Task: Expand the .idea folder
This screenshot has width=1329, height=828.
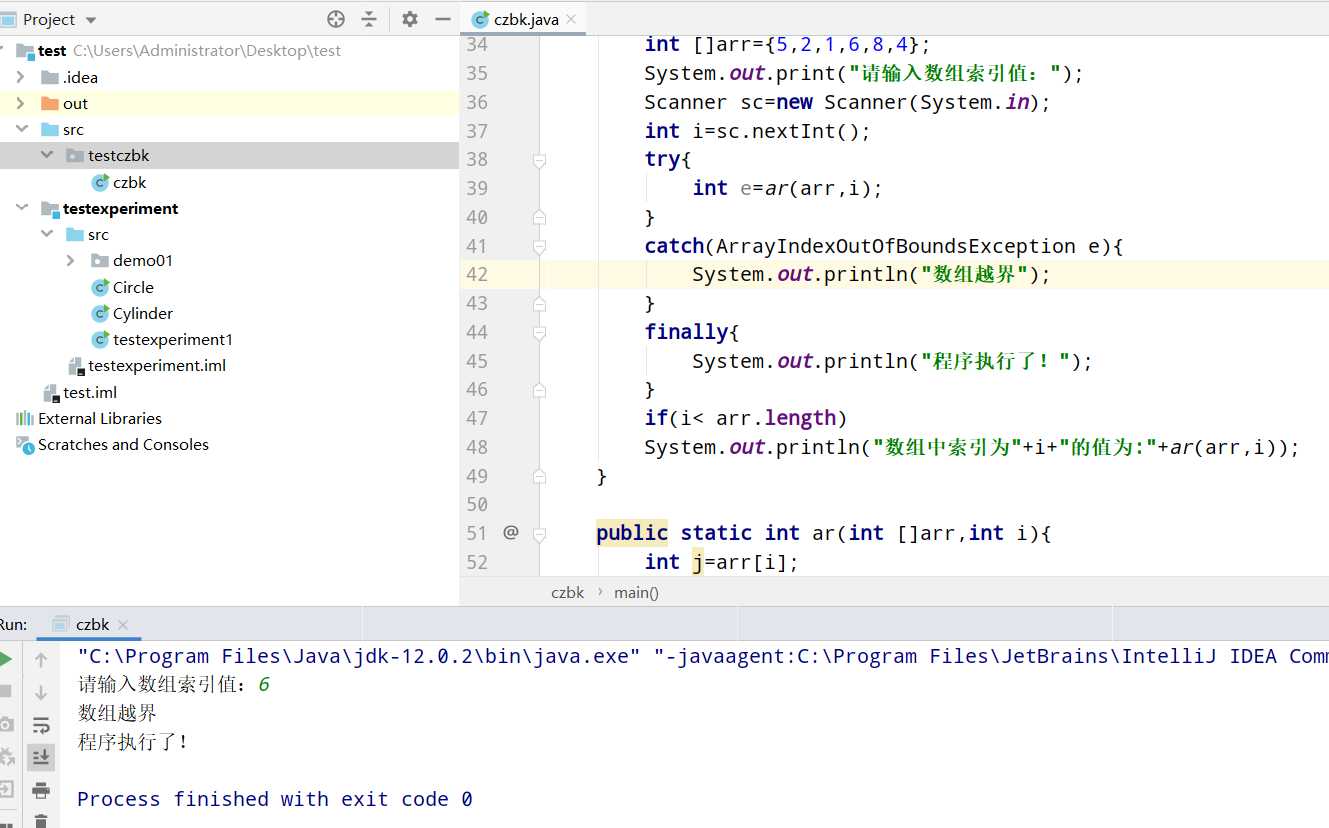Action: pyautogui.click(x=21, y=77)
